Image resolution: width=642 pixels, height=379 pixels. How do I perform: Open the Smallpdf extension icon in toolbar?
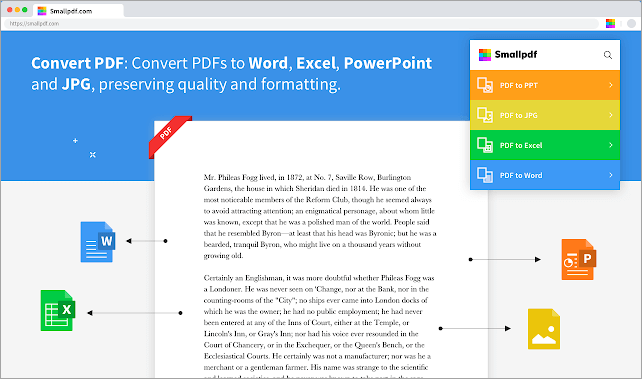pyautogui.click(x=610, y=23)
